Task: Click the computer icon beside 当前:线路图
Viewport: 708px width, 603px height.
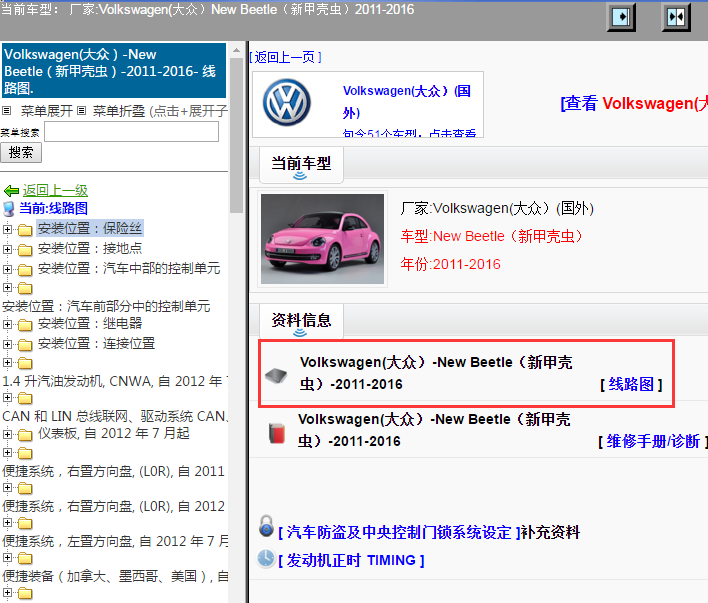Action: tap(9, 209)
